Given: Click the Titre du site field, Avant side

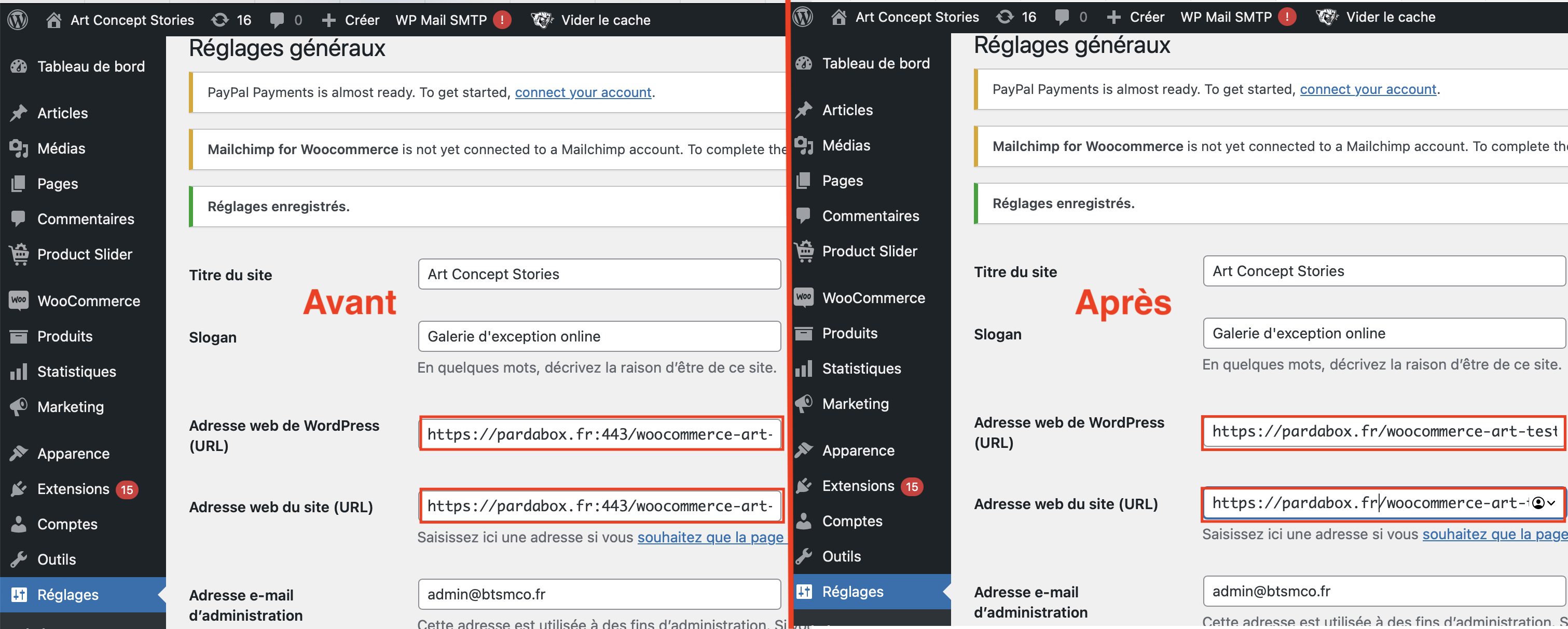Looking at the screenshot, I should pos(600,274).
